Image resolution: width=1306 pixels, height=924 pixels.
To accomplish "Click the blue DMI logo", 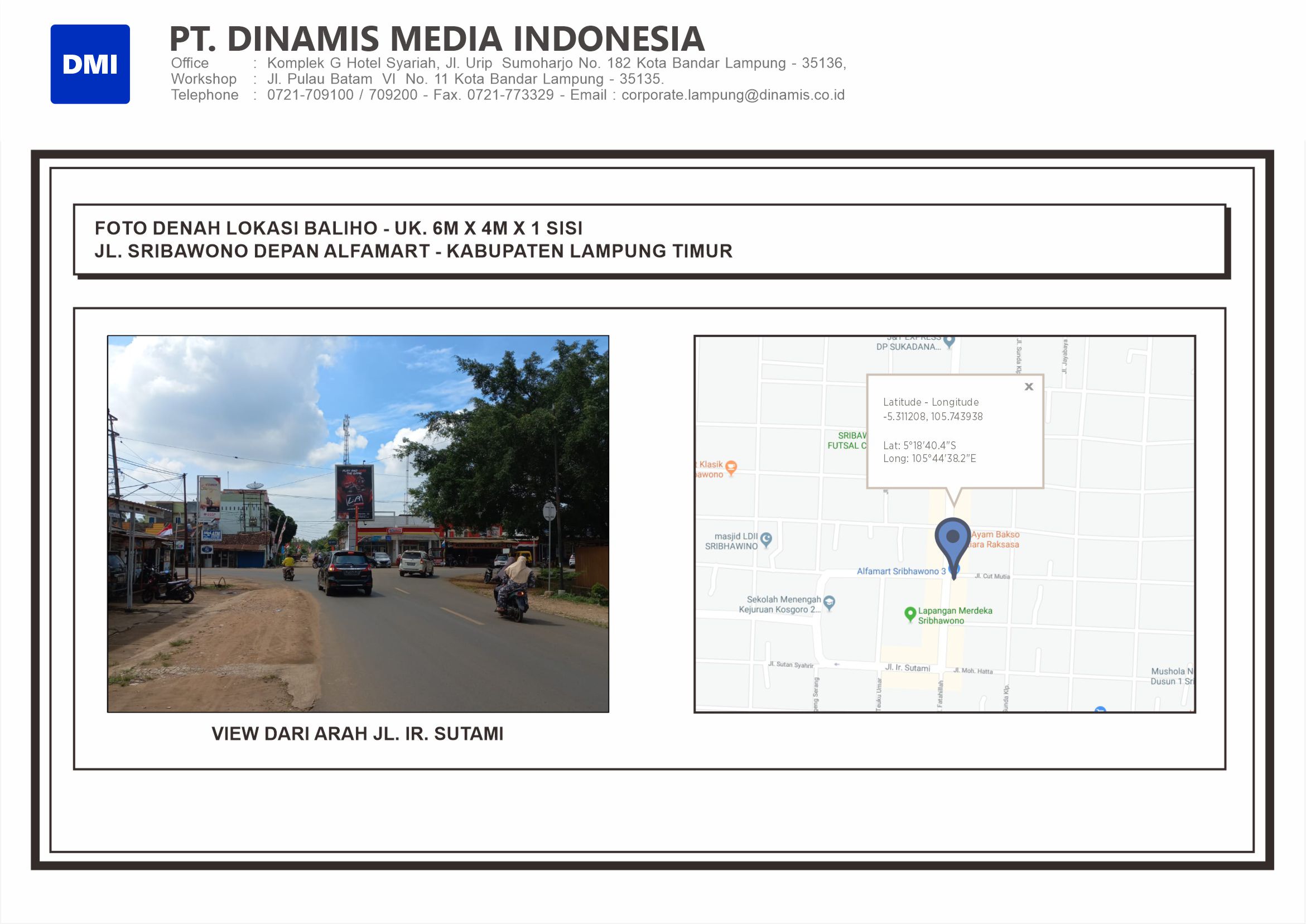I will pos(90,64).
